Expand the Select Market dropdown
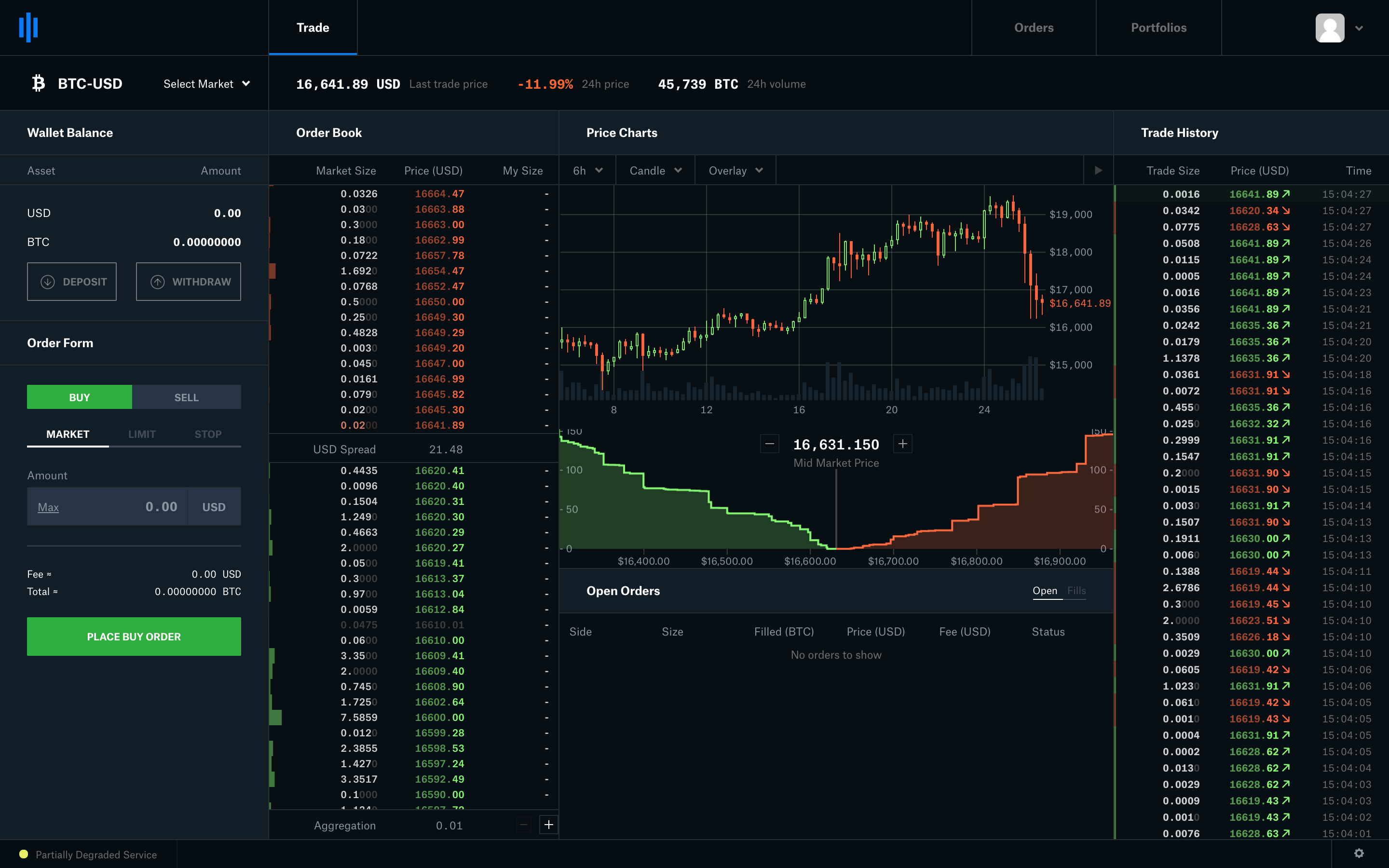 (x=205, y=83)
